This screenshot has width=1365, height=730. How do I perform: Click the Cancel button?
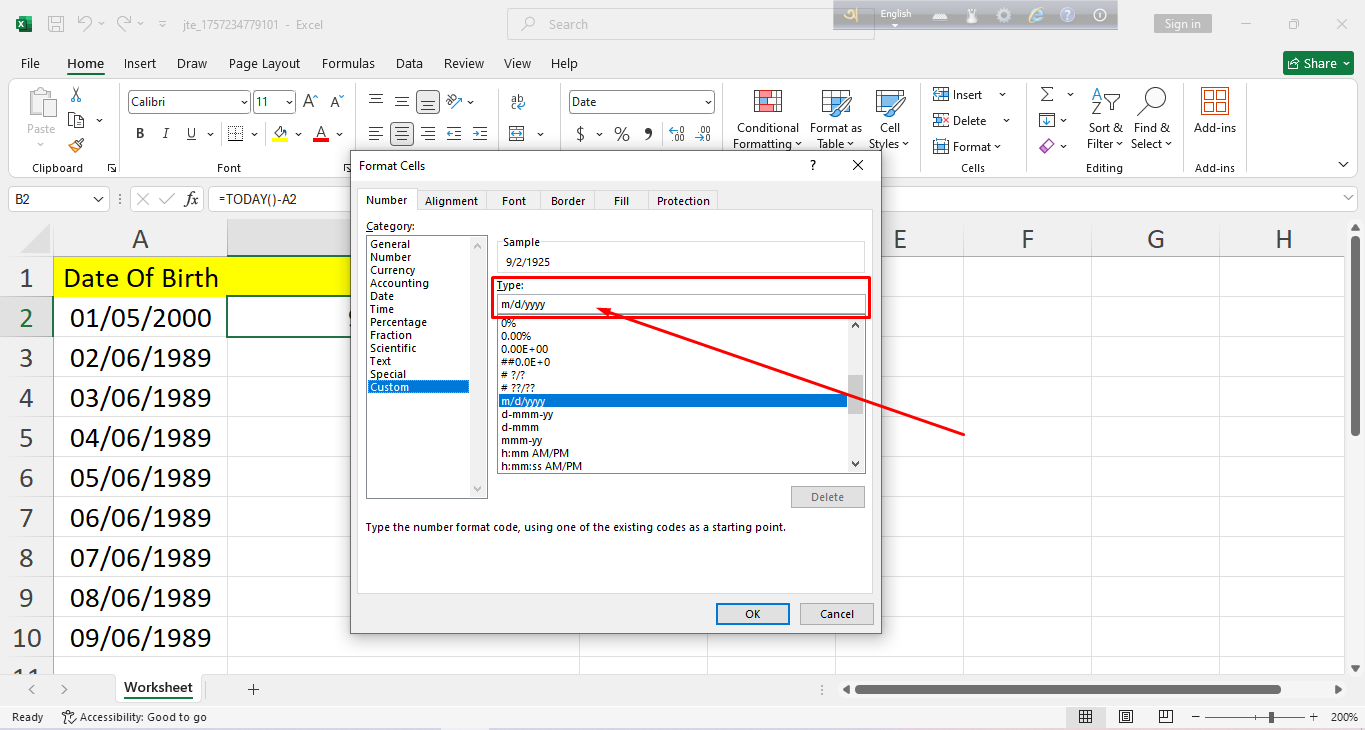[836, 614]
